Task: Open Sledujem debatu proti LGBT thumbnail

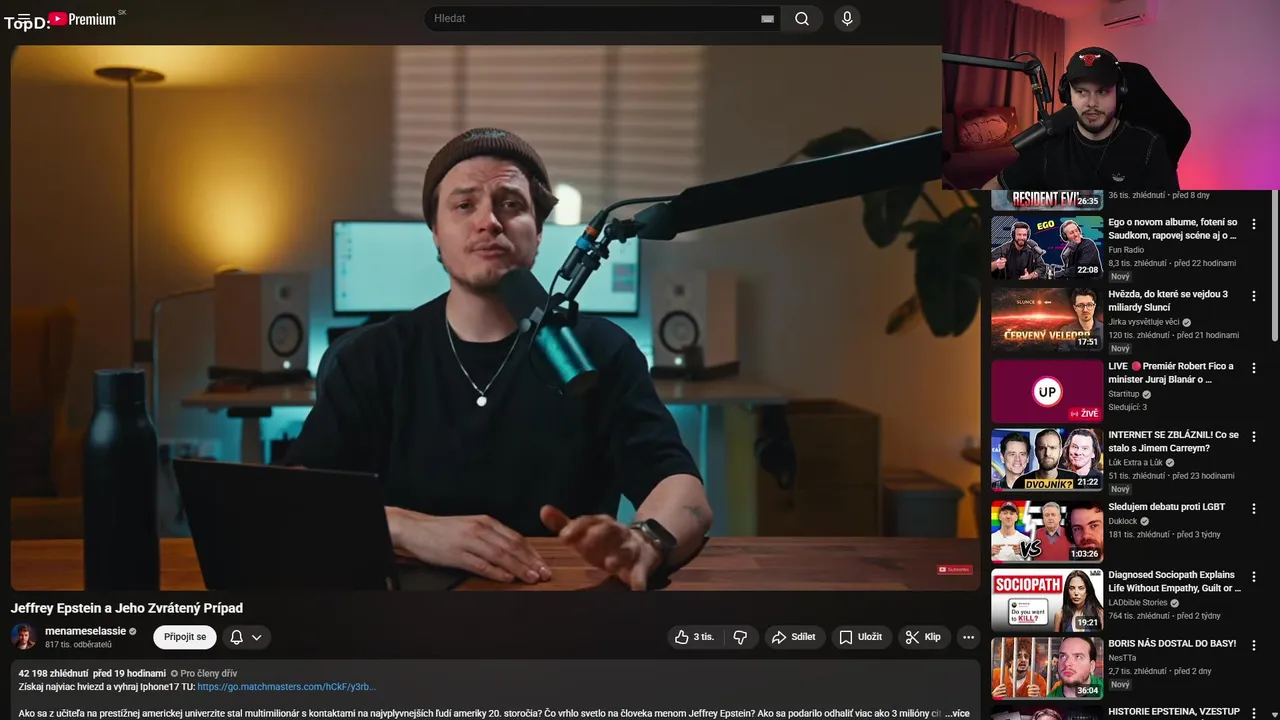Action: coord(1047,532)
